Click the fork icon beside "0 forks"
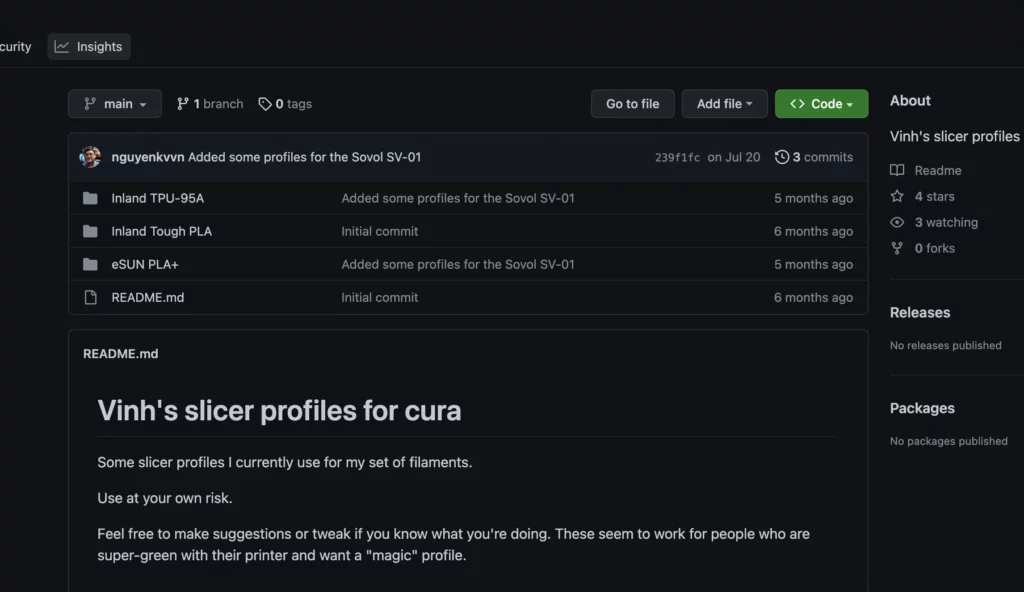 [898, 248]
